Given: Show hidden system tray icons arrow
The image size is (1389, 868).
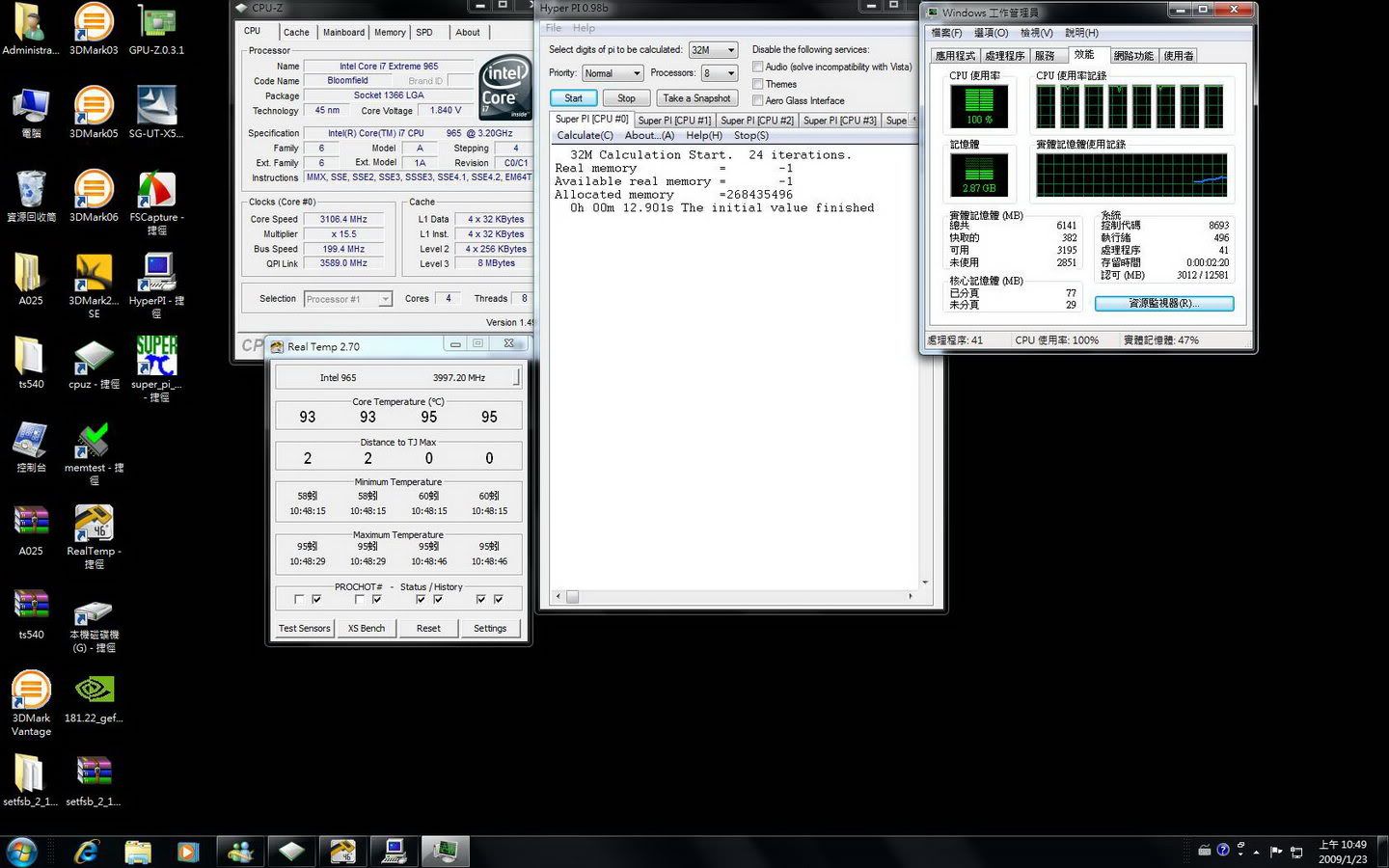Looking at the screenshot, I should click(1256, 853).
